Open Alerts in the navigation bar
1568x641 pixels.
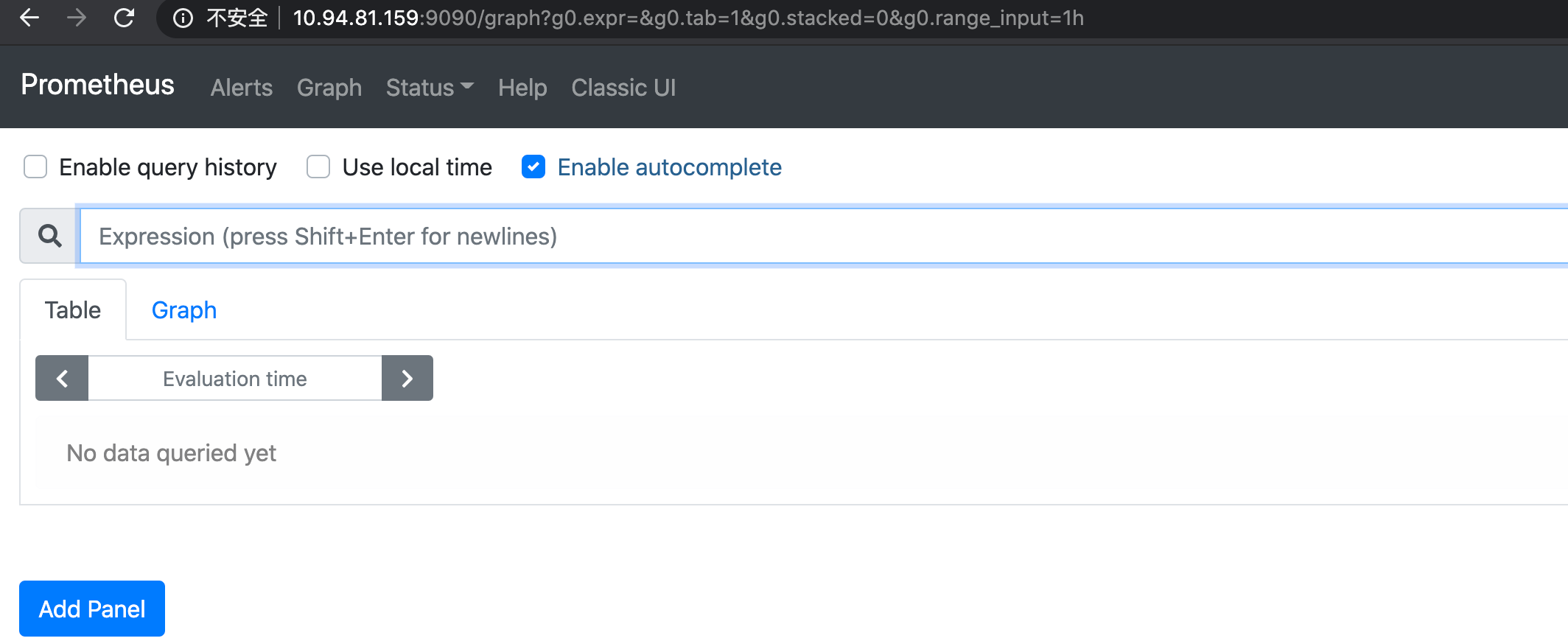(242, 88)
